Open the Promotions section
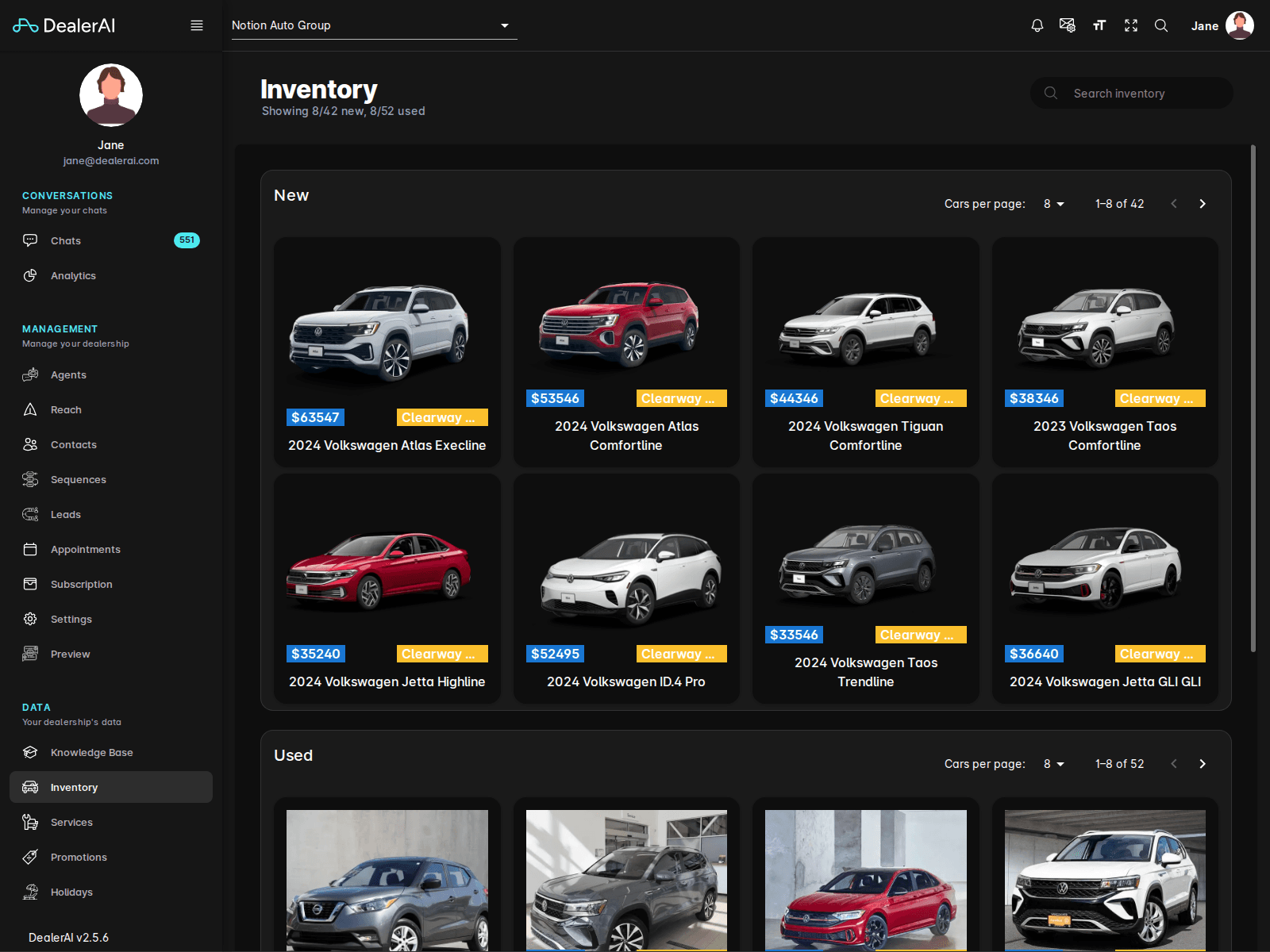 [79, 857]
